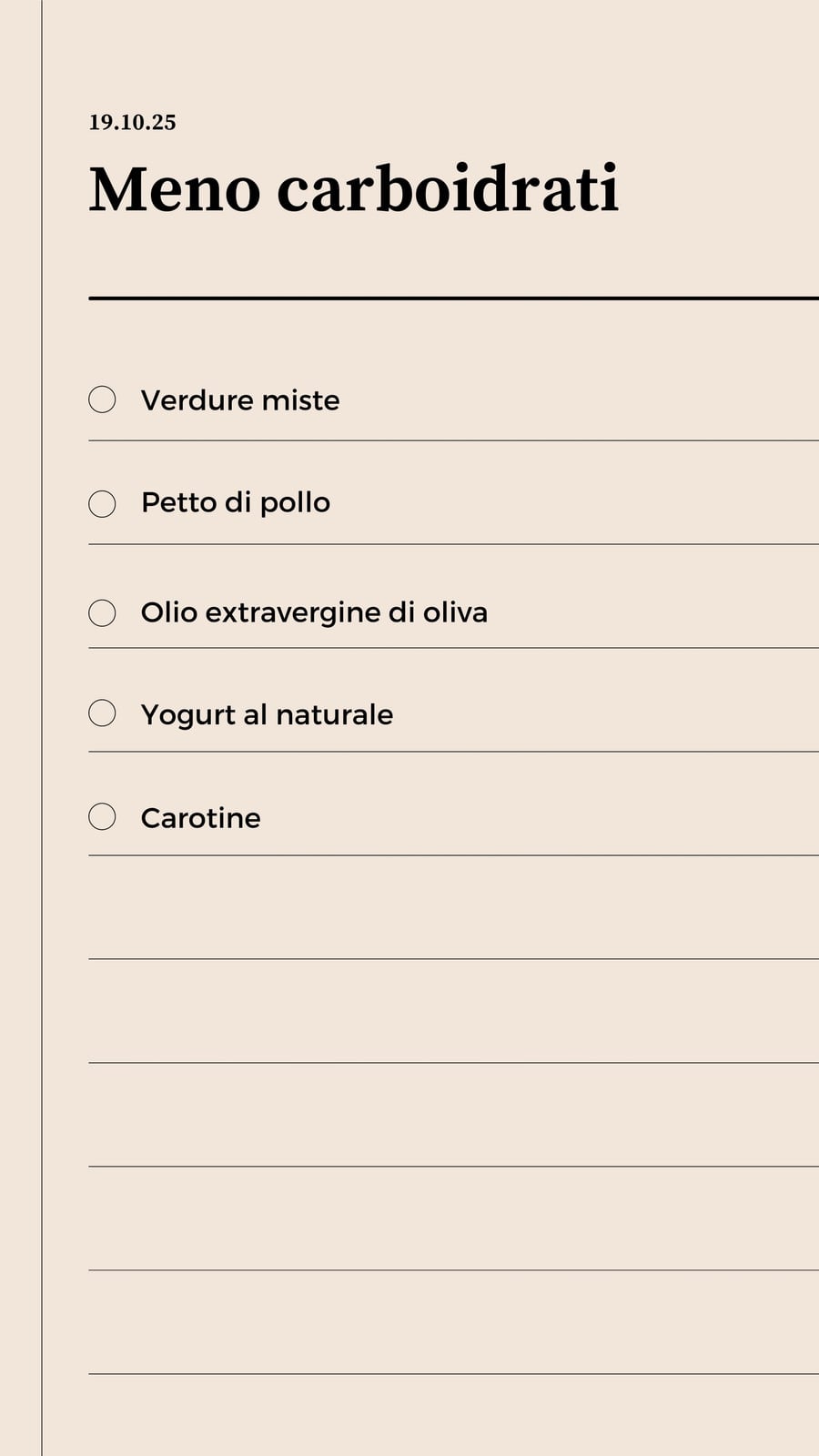
Task: Click the last ruled blank line
Action: (x=453, y=1322)
